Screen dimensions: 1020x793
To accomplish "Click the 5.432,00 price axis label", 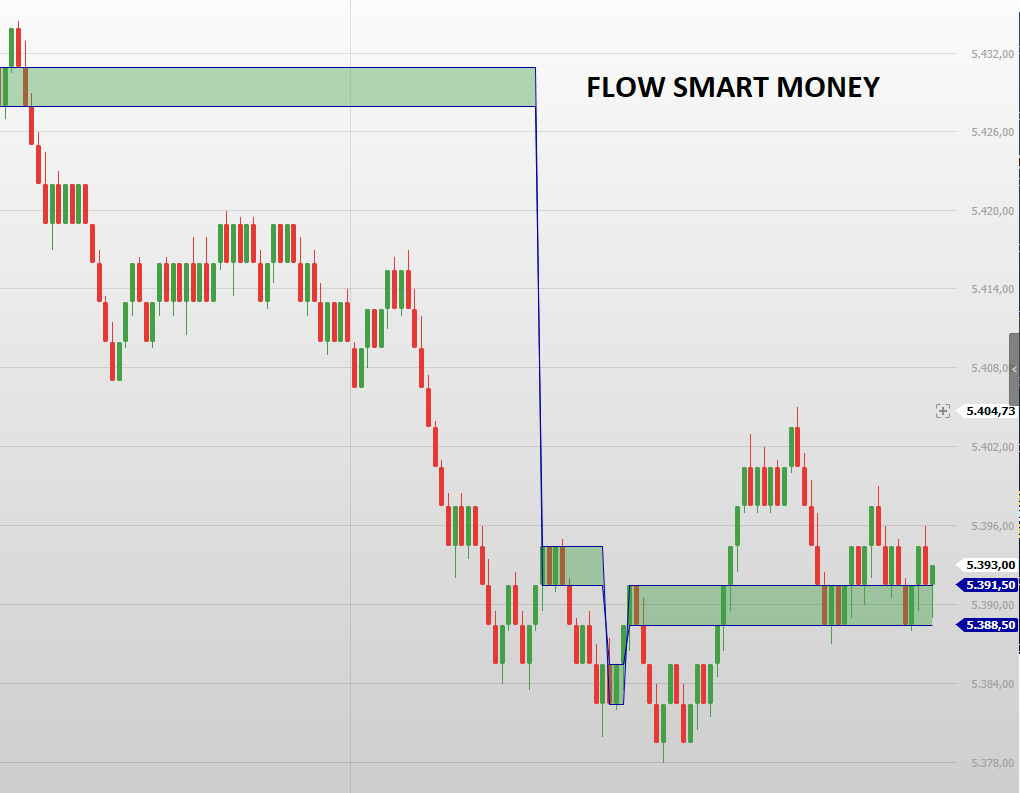I will [x=986, y=53].
